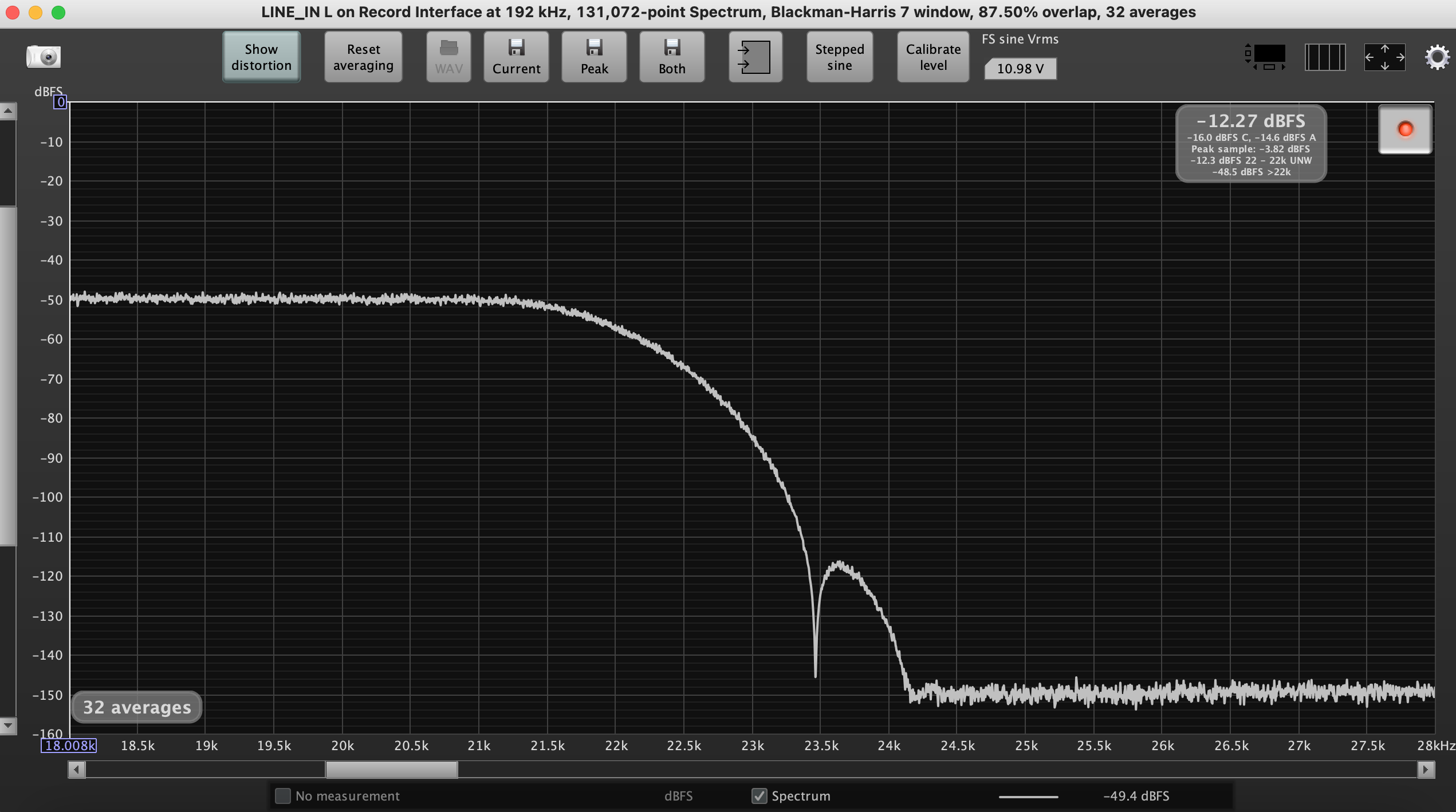The image size is (1456, 812).
Task: Click the 32 averages indicator
Action: click(137, 707)
